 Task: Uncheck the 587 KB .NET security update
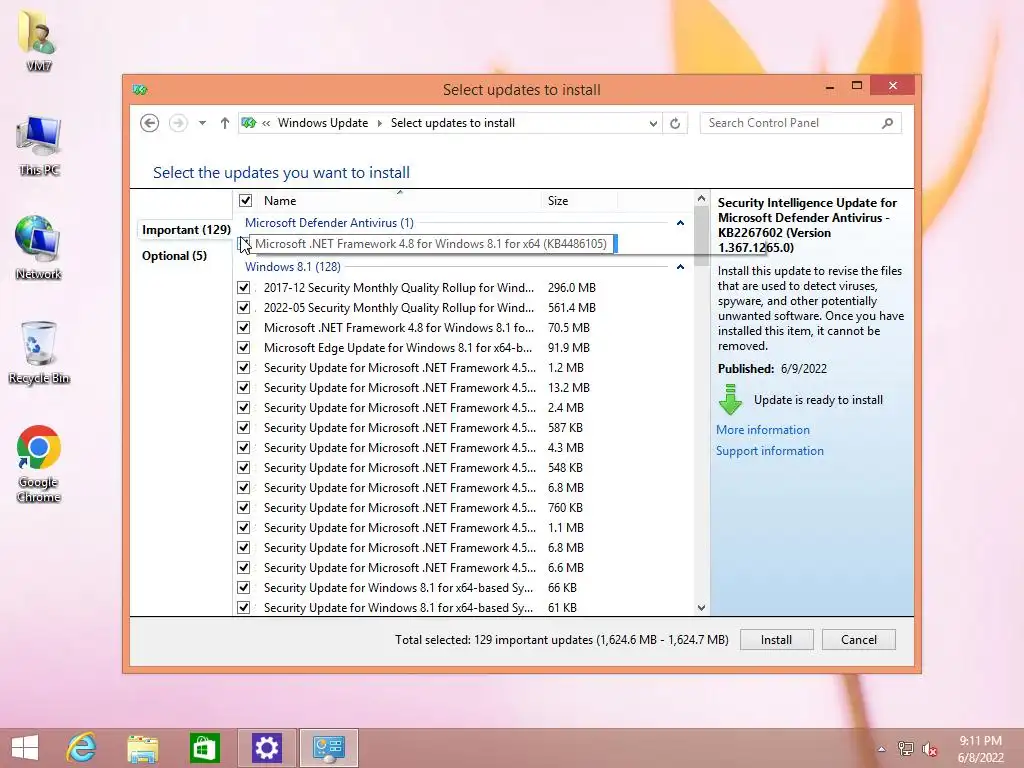tap(244, 428)
